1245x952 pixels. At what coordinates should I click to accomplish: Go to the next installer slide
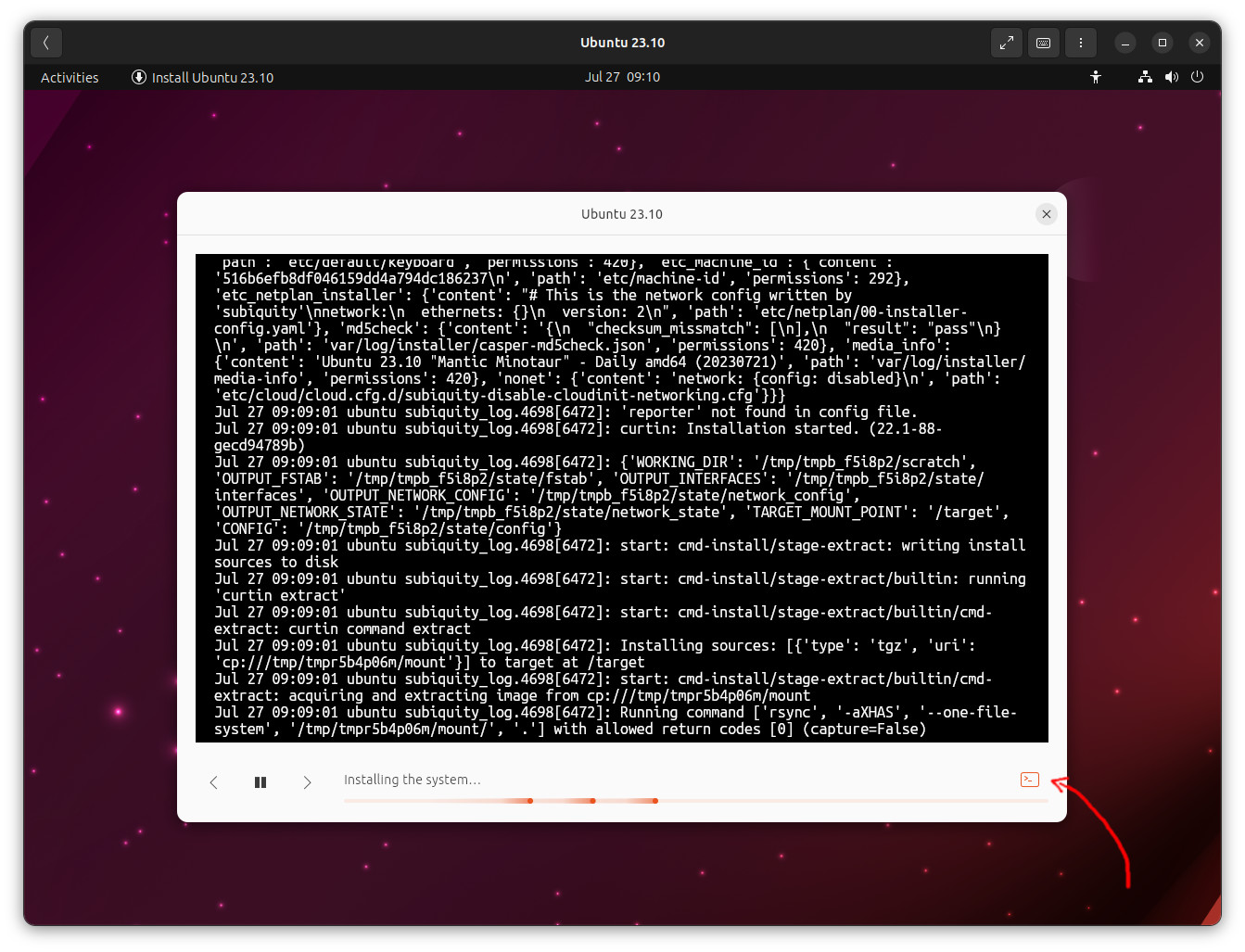coord(307,782)
